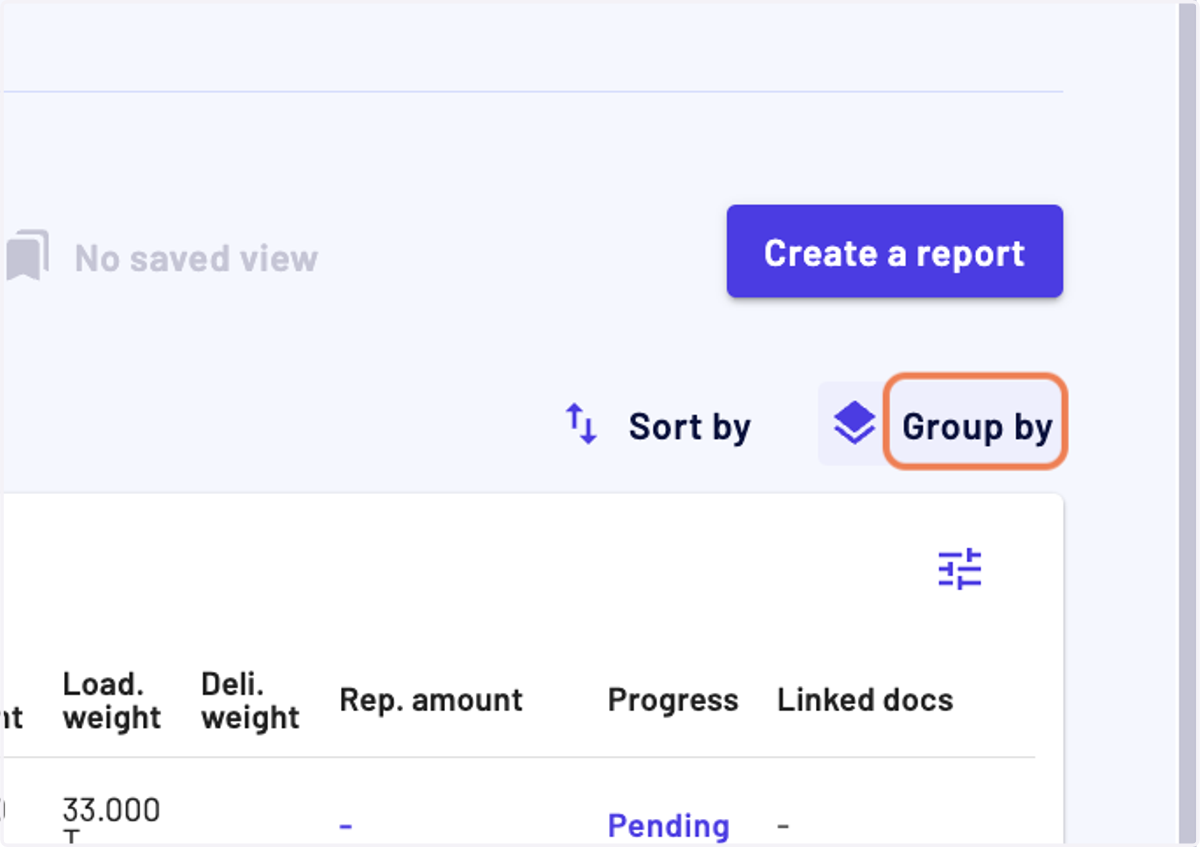The image size is (1200, 847).
Task: Click the dash in Linked docs column
Action: point(783,826)
